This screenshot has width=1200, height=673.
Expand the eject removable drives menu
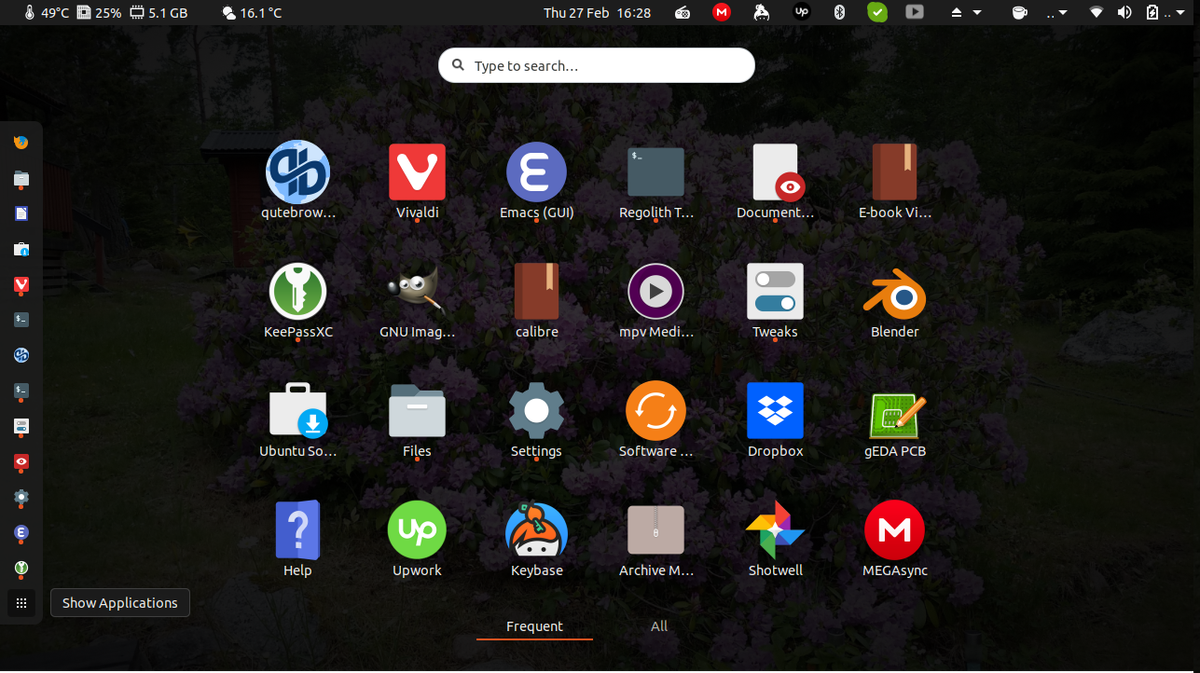(965, 13)
